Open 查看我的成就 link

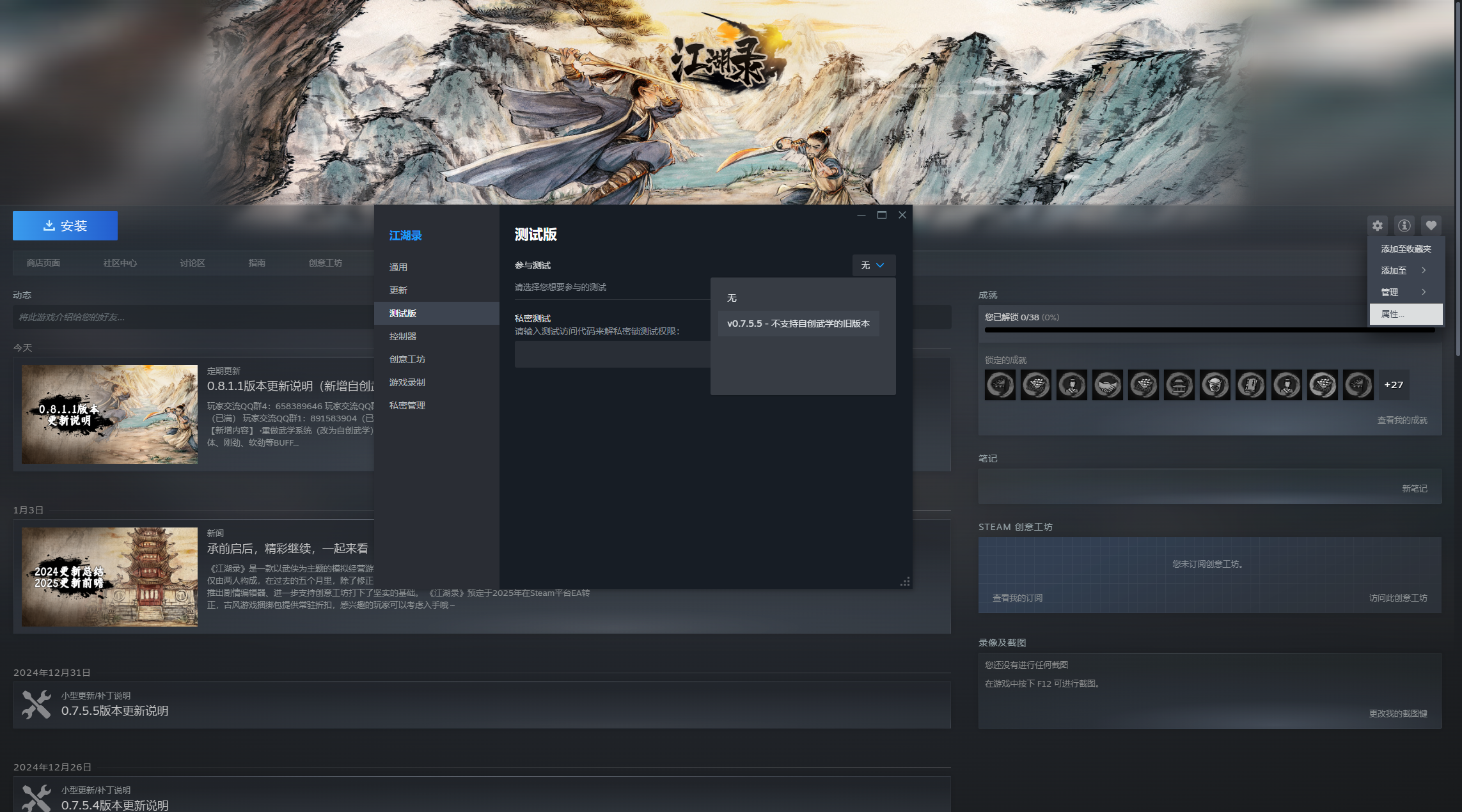coord(1402,420)
